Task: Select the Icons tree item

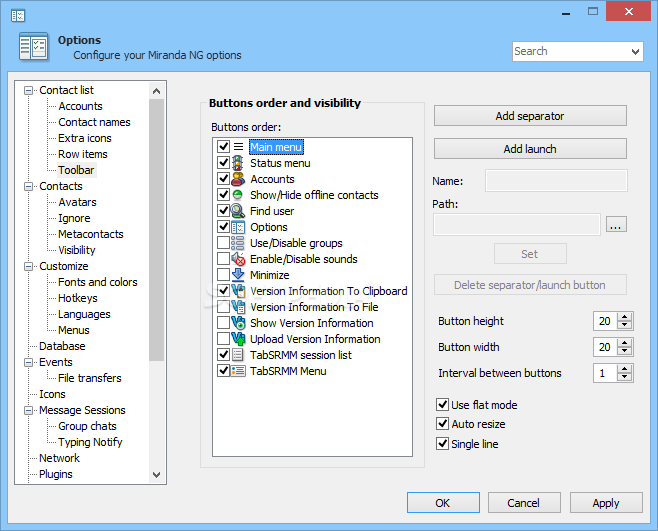Action: coord(52,394)
